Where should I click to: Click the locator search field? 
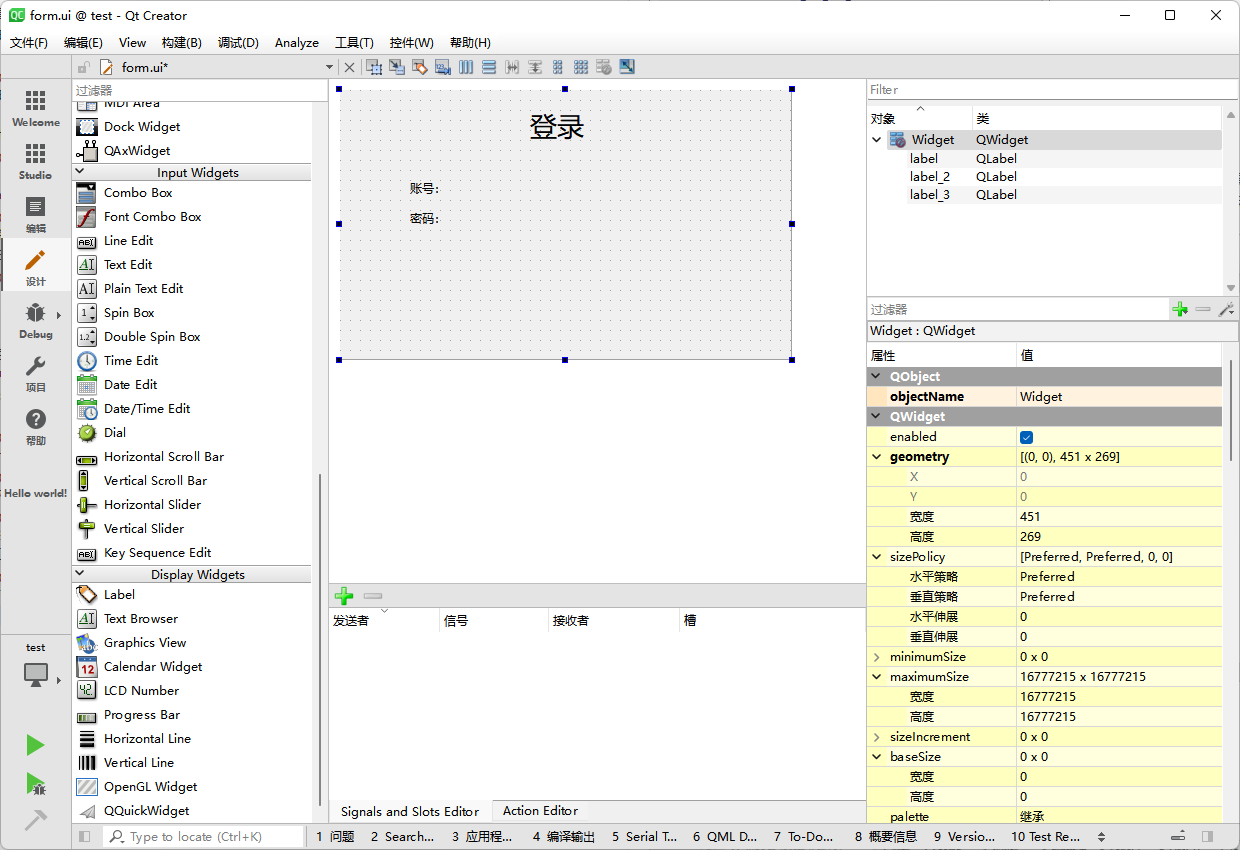click(204, 837)
